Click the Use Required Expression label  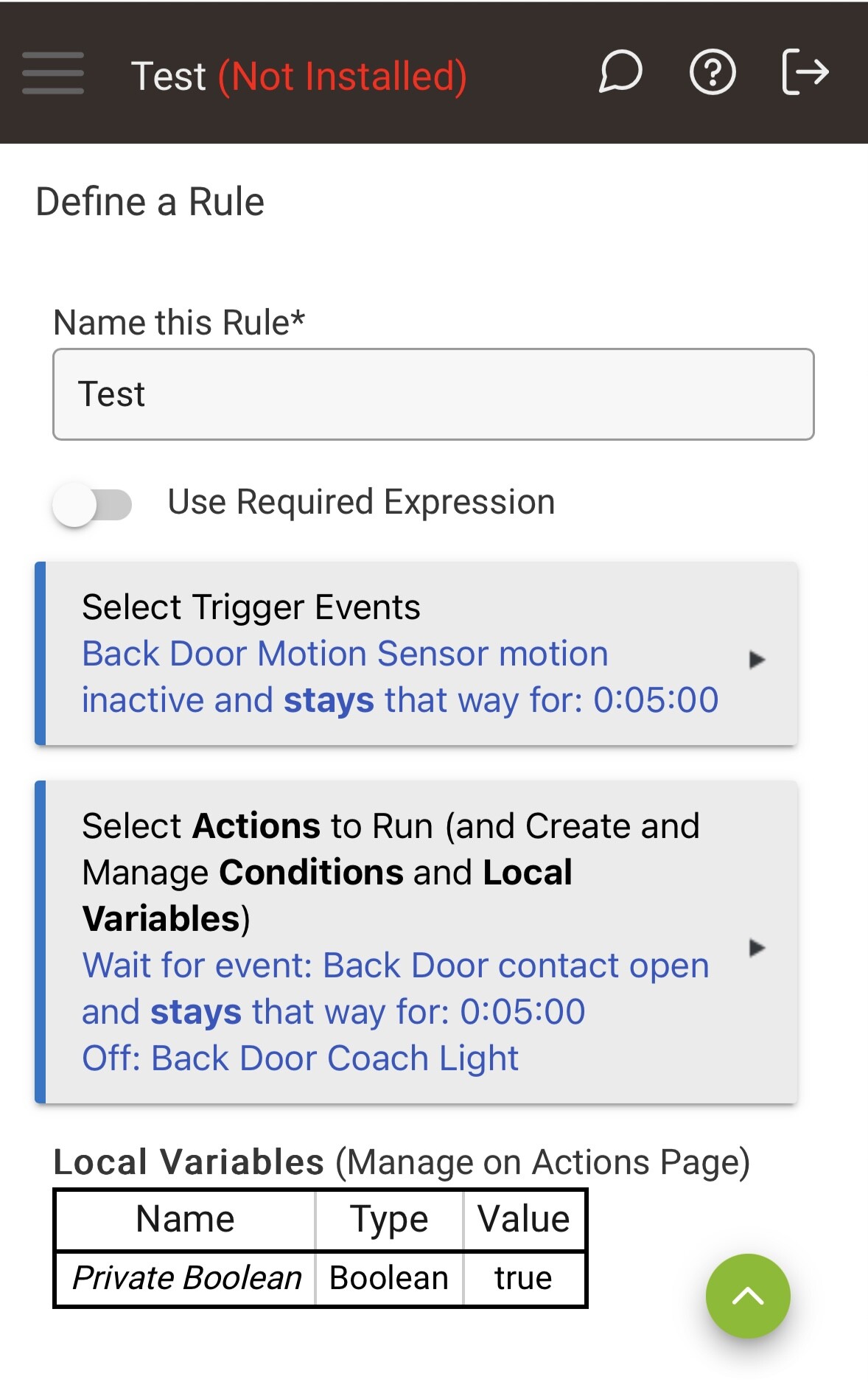pos(361,502)
